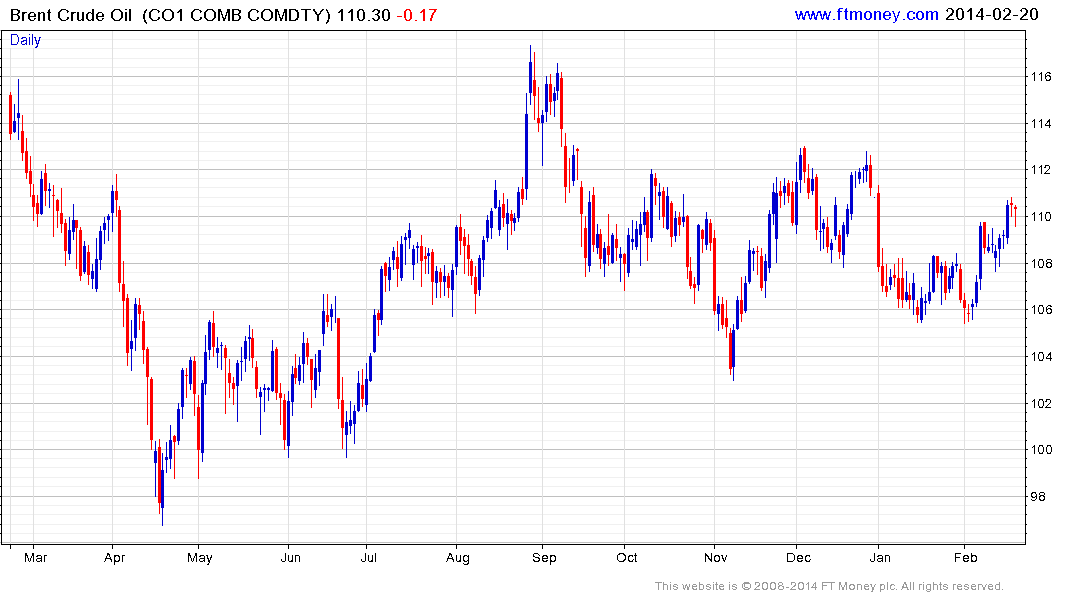This screenshot has height=600, width=1075.
Task: Click the Oct month label
Action: pos(627,557)
